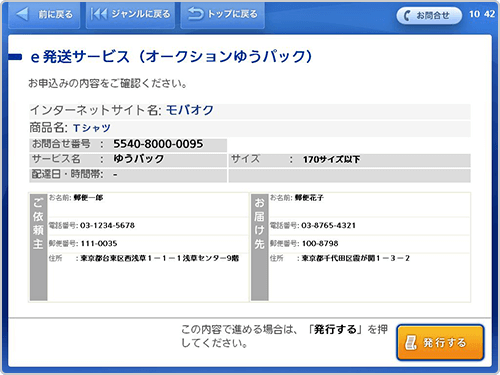Click the sender postal code 111-0035
The height and width of the screenshot is (375, 500).
coord(99,244)
